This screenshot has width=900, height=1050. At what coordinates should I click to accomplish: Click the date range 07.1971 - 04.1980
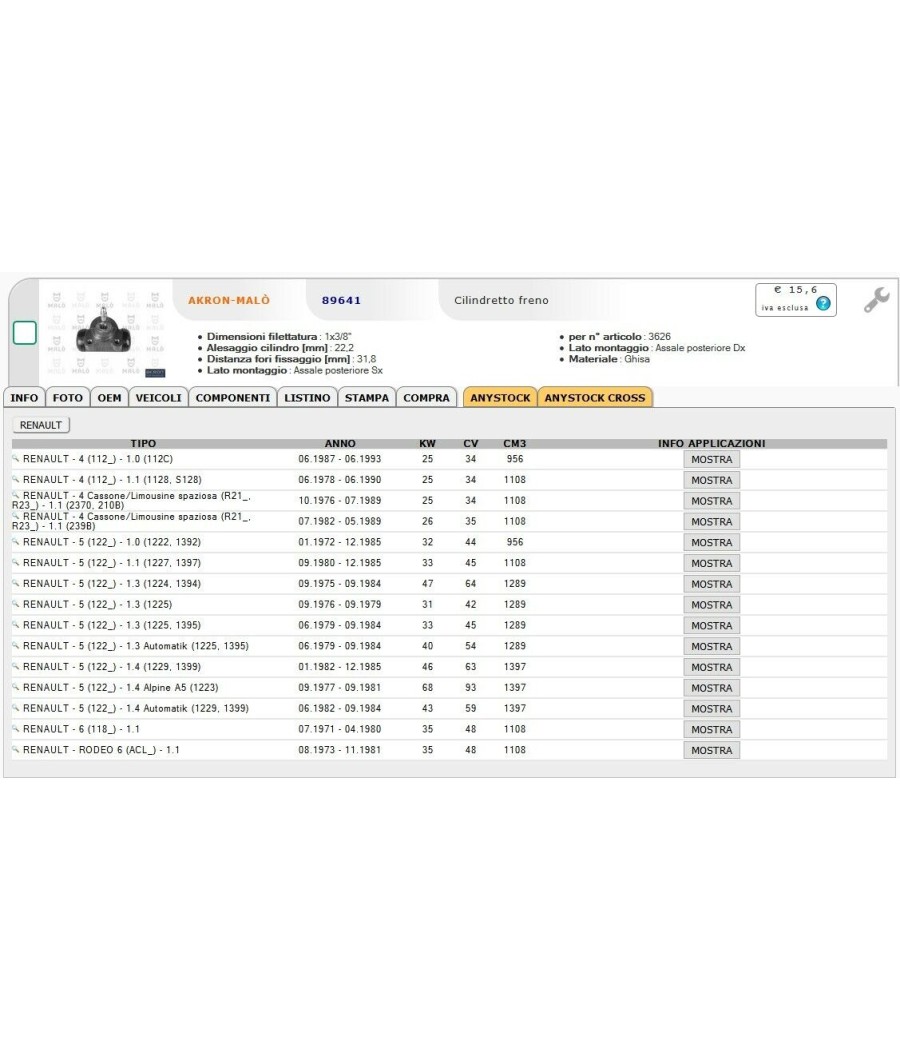pos(340,729)
